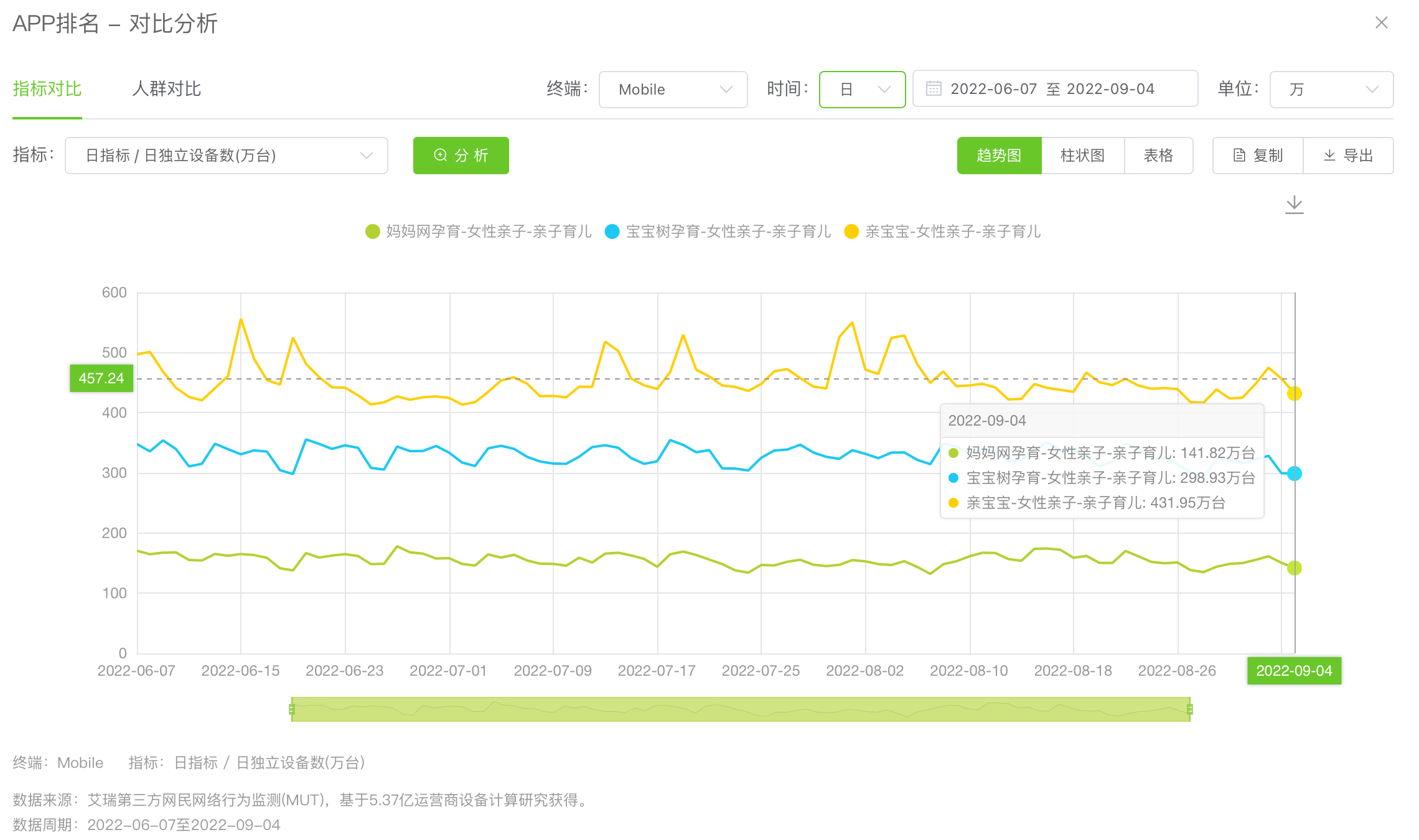
Task: Switch to 表格 table view
Action: 1158,156
